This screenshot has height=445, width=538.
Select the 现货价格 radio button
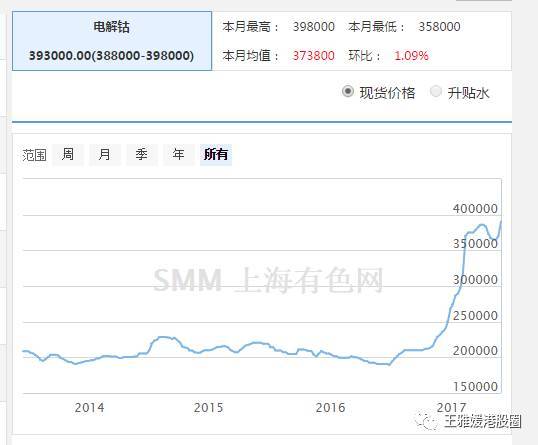click(x=348, y=92)
